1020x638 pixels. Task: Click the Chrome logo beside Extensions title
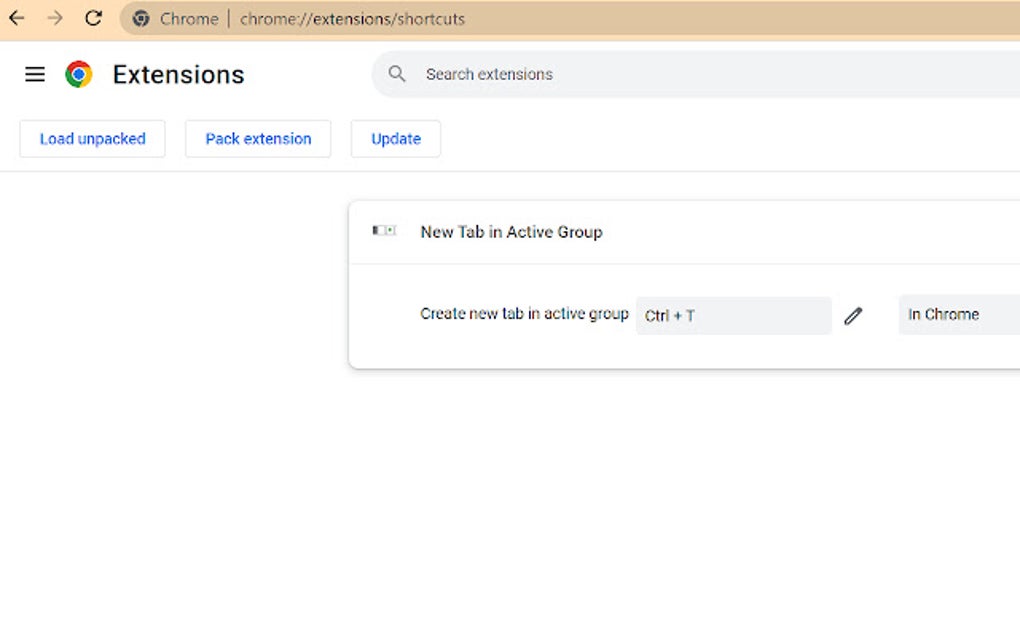pyautogui.click(x=76, y=73)
